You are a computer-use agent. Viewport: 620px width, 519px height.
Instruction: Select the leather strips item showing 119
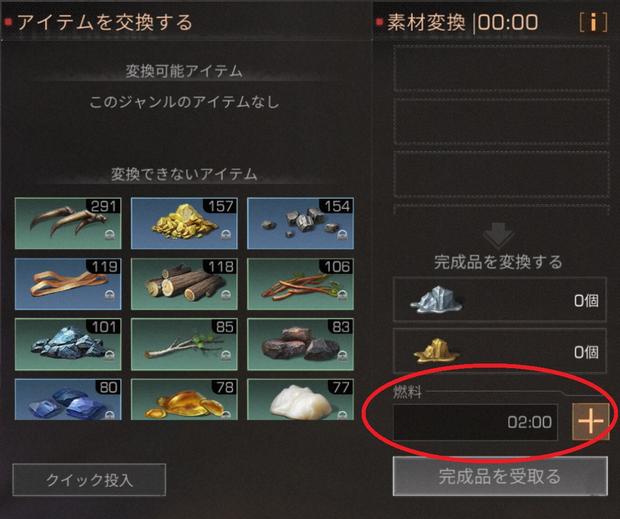pos(68,284)
